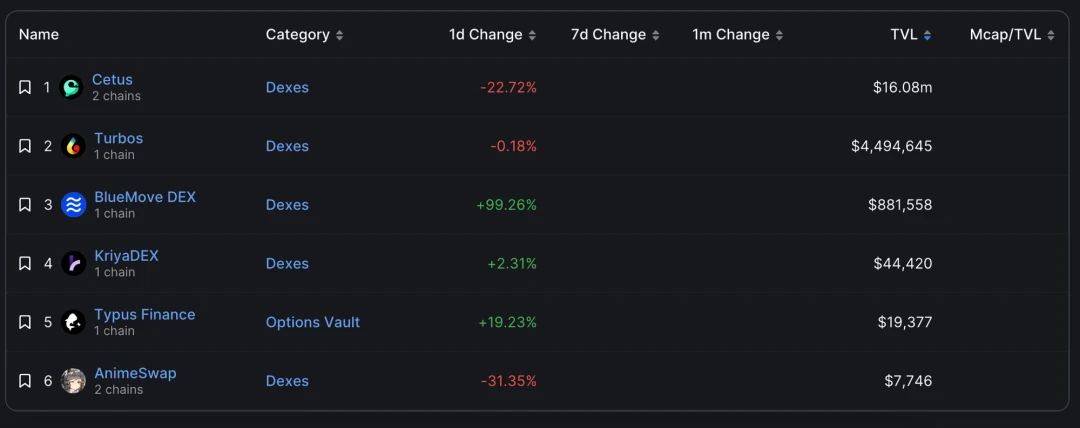Sort table by Category column
This screenshot has width=1080, height=428.
click(x=304, y=34)
